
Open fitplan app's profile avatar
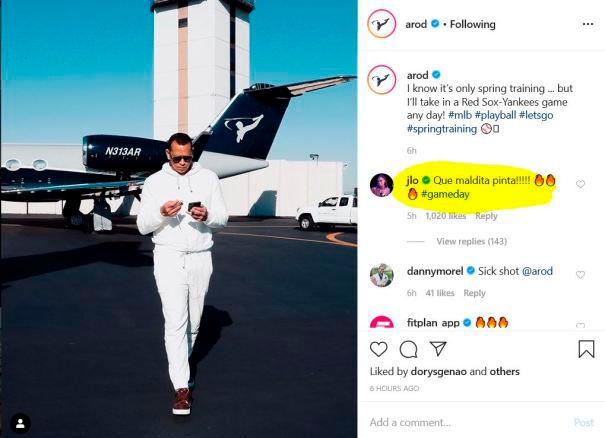(x=381, y=325)
